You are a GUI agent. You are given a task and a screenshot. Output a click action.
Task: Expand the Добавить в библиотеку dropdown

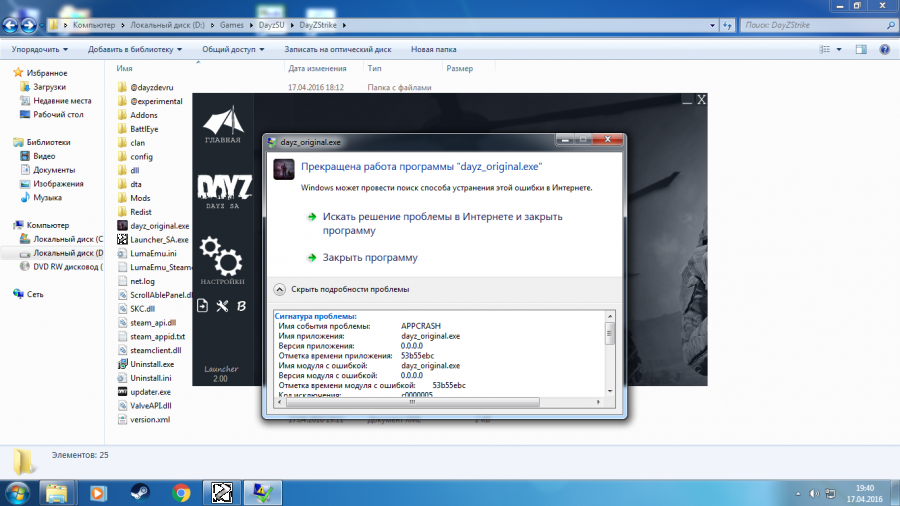coord(135,48)
